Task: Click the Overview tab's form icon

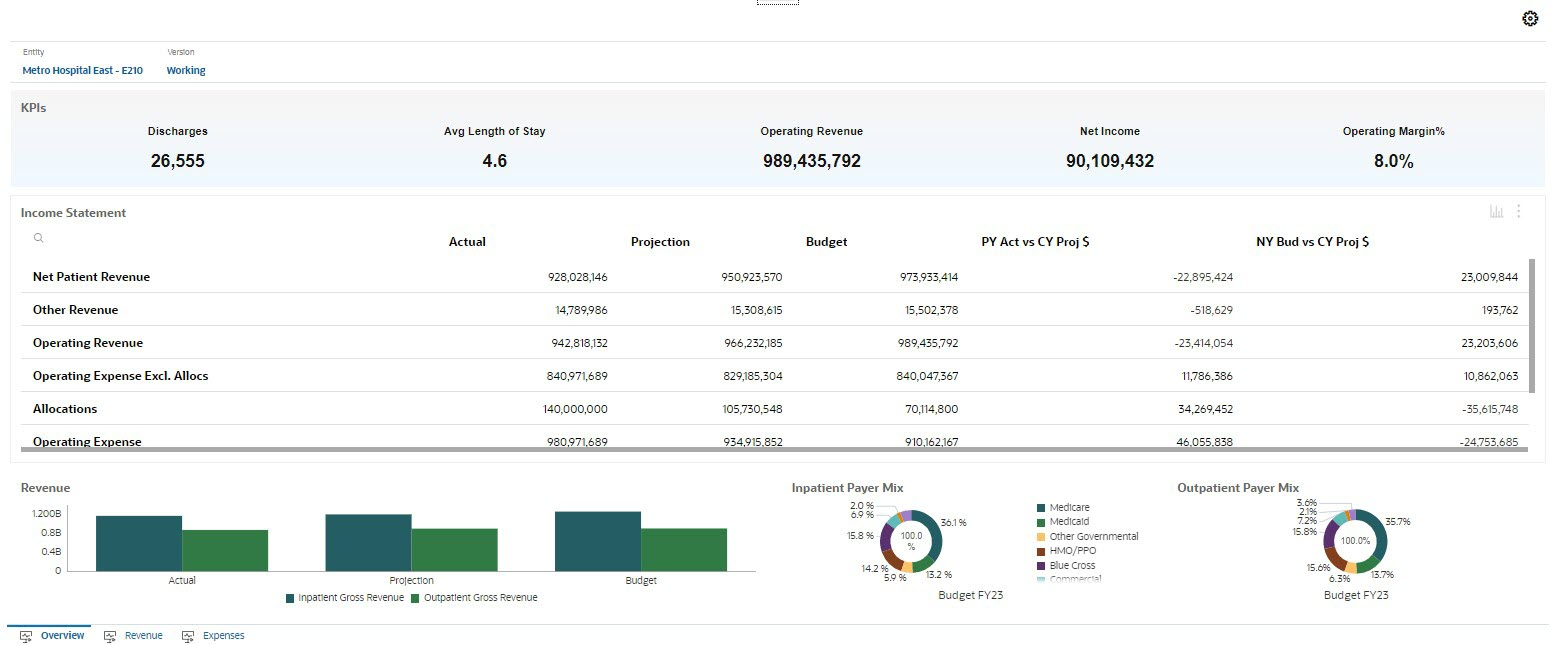Action: coord(25,635)
